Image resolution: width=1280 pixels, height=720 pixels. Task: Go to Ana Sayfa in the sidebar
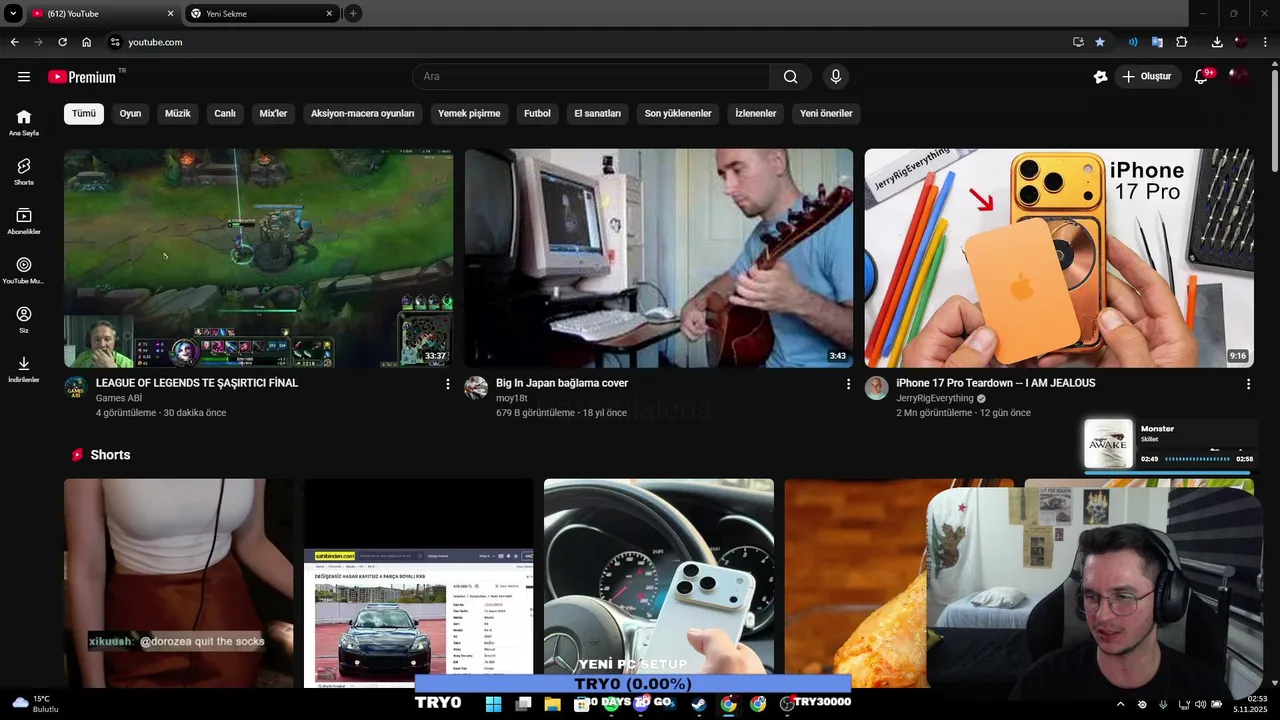point(24,122)
